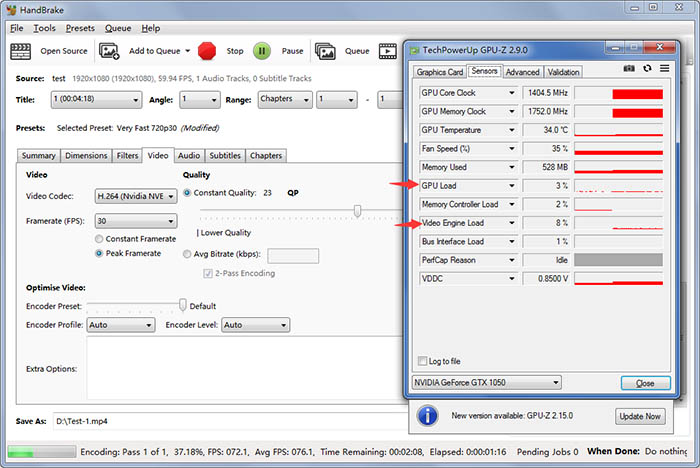This screenshot has height=468, width=700.
Task: Open the File menu
Action: [17, 28]
